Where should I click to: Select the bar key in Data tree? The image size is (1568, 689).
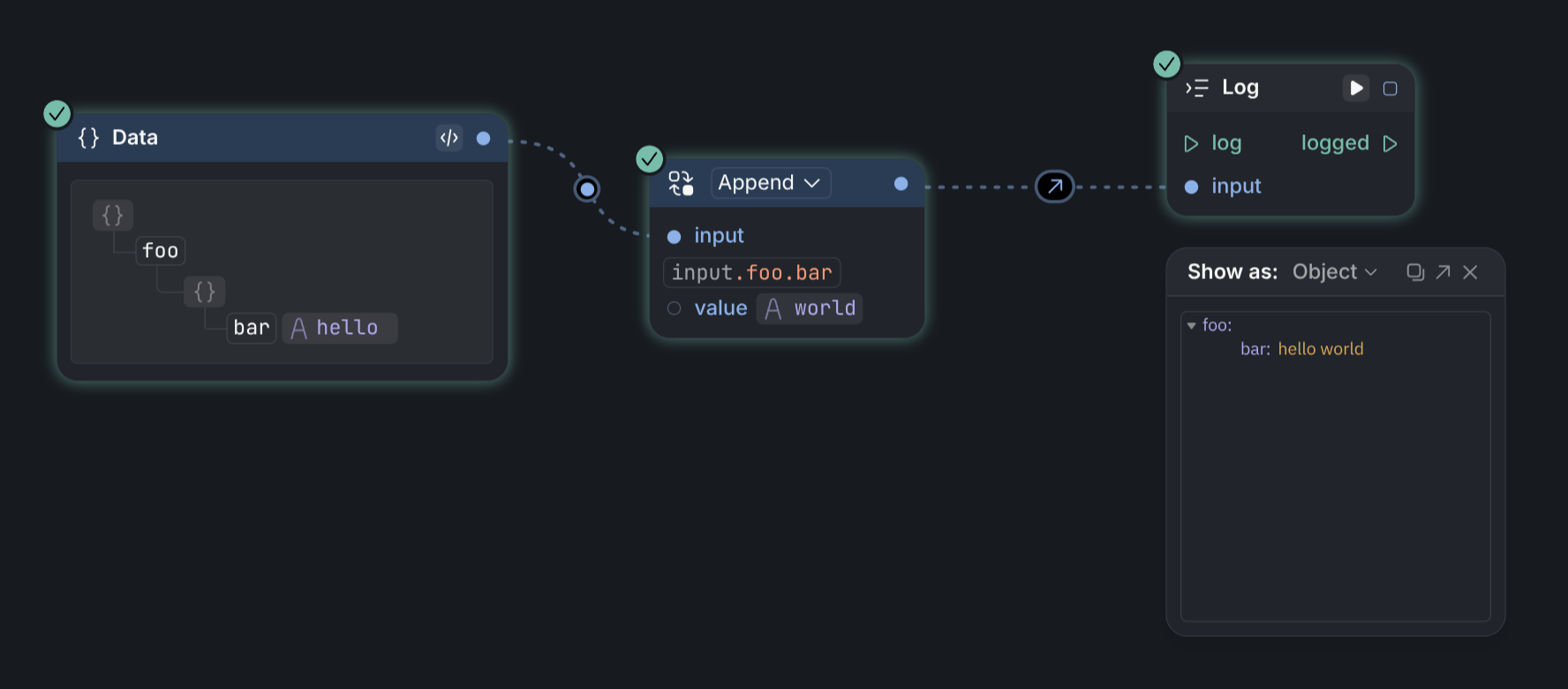pyautogui.click(x=252, y=328)
